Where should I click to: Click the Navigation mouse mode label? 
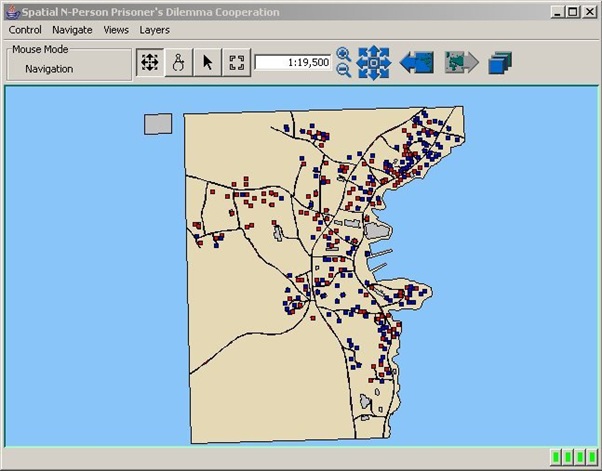(49, 69)
